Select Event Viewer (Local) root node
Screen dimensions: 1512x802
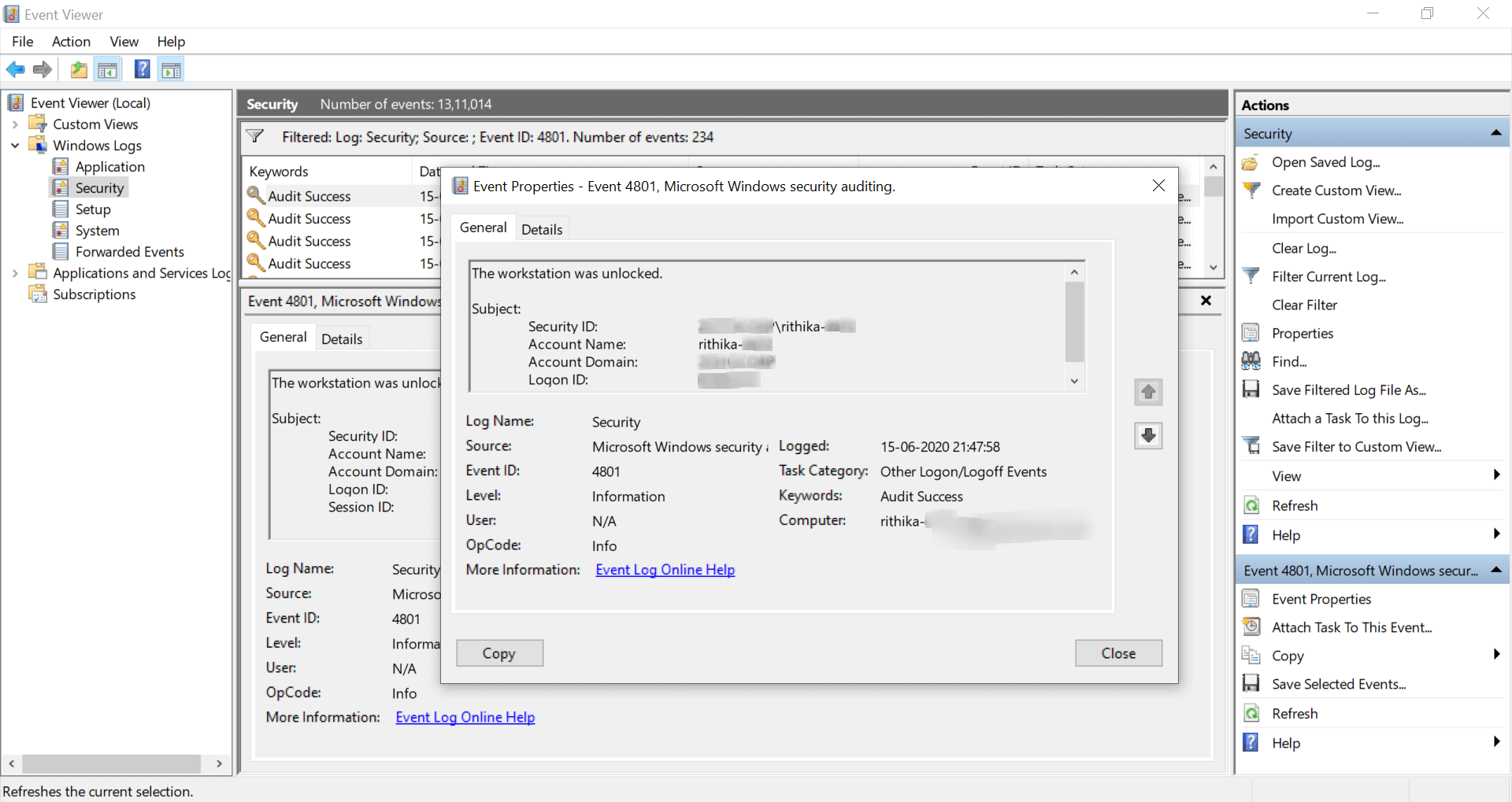pyautogui.click(x=91, y=103)
